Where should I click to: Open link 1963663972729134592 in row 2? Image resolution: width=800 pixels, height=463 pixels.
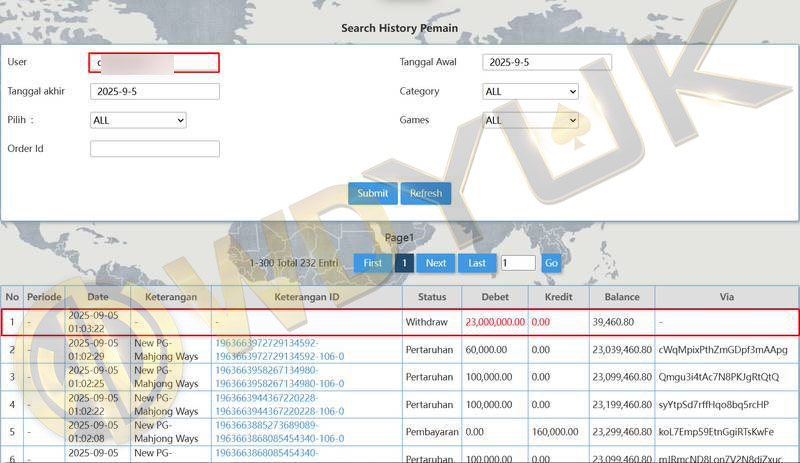click(280, 350)
